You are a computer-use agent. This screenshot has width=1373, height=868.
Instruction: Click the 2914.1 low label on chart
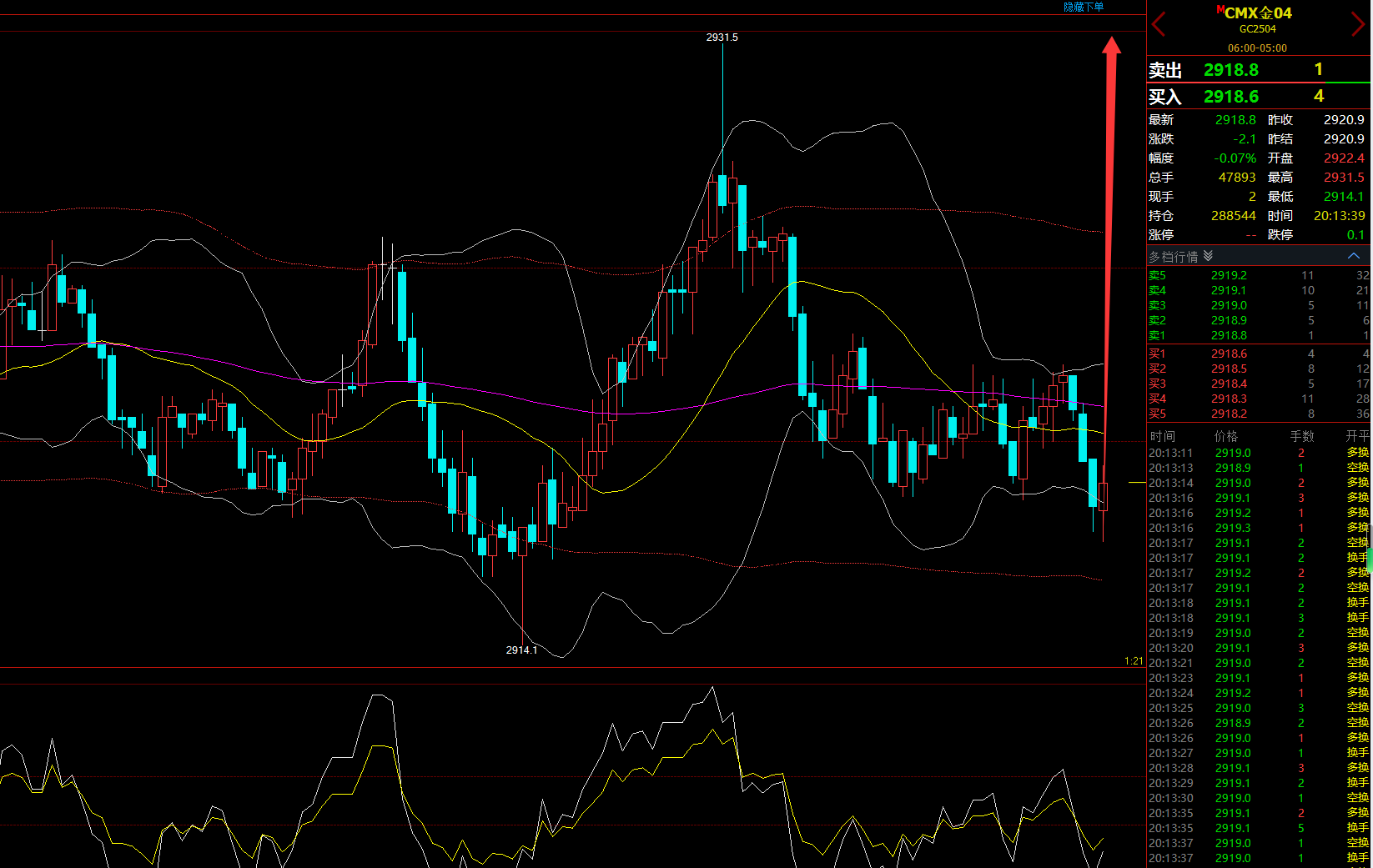click(521, 650)
